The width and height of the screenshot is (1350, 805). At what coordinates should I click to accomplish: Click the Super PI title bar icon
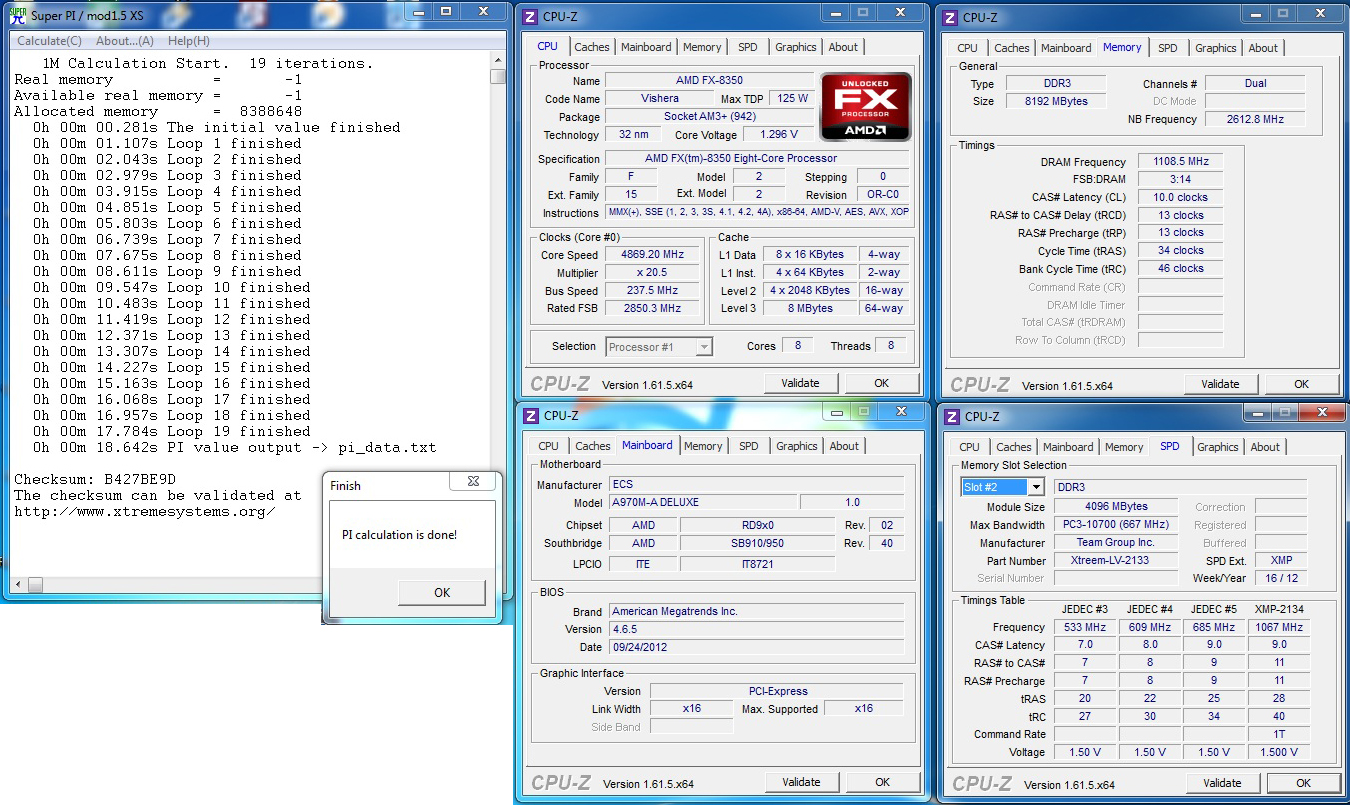[x=17, y=17]
